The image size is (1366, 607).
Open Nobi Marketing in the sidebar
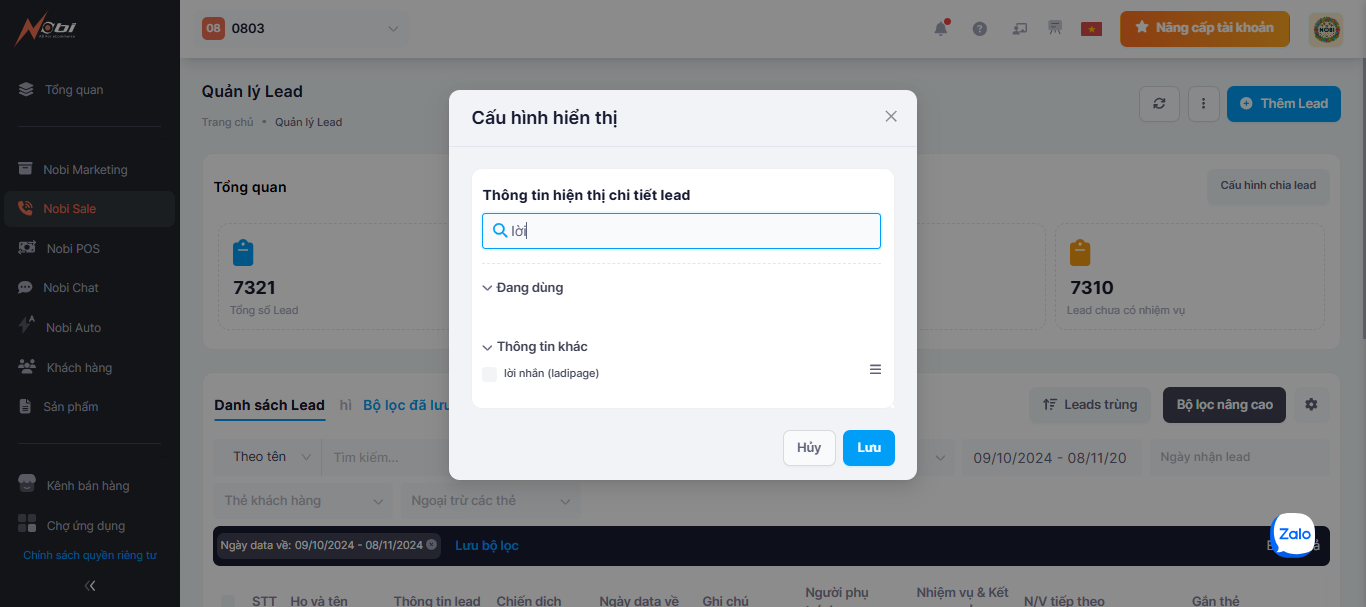(87, 169)
